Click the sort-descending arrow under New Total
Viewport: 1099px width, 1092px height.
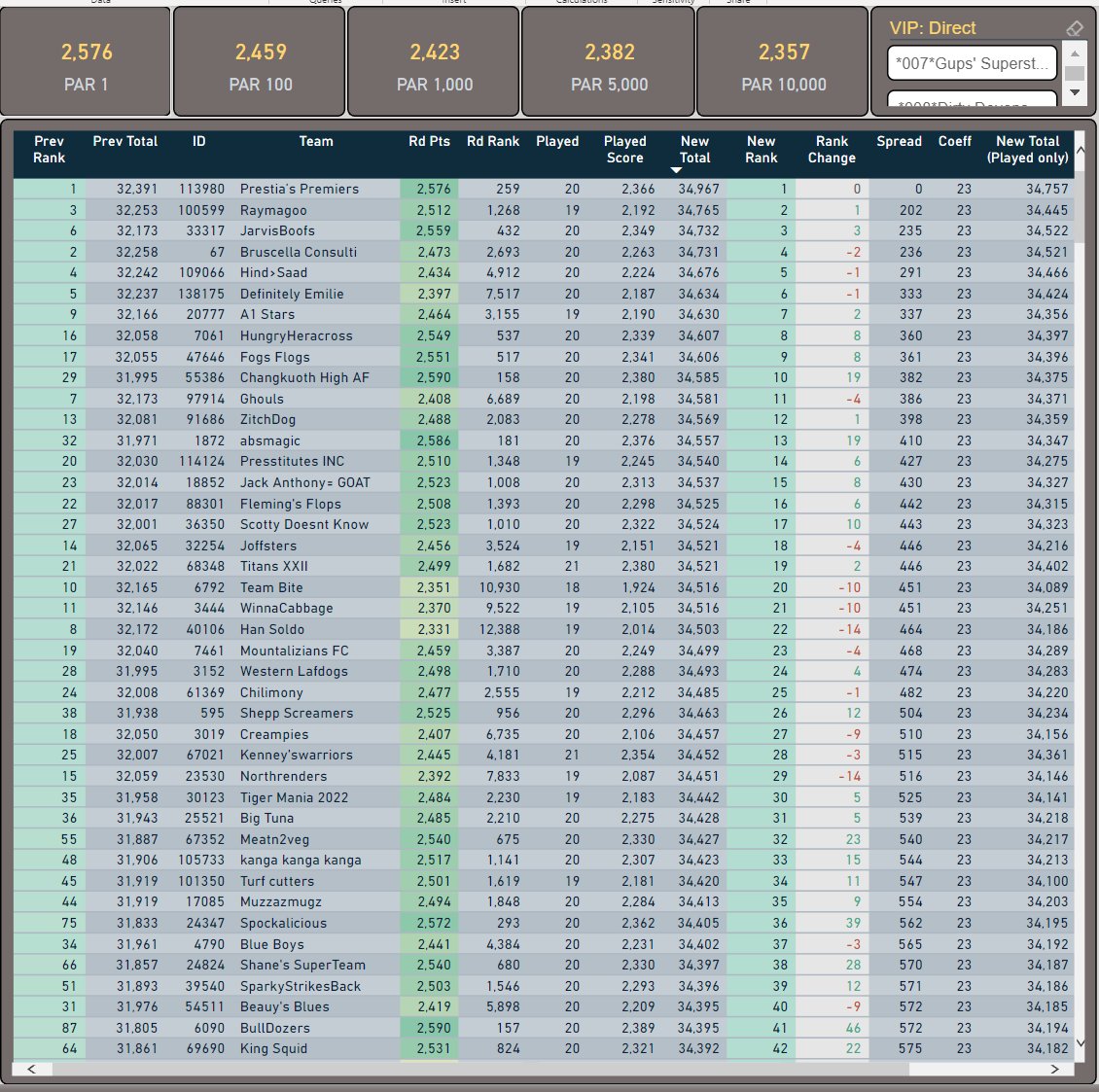(676, 170)
